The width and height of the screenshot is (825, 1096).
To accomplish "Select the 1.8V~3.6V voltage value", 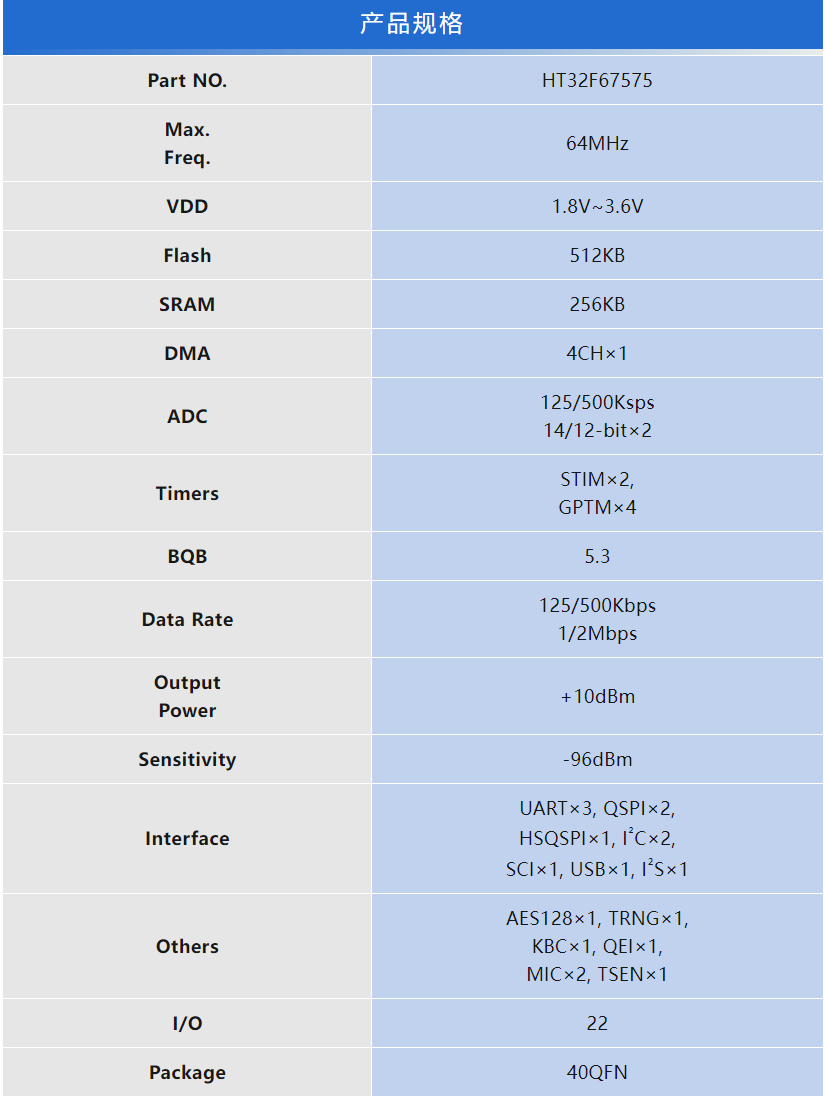I will coord(597,207).
